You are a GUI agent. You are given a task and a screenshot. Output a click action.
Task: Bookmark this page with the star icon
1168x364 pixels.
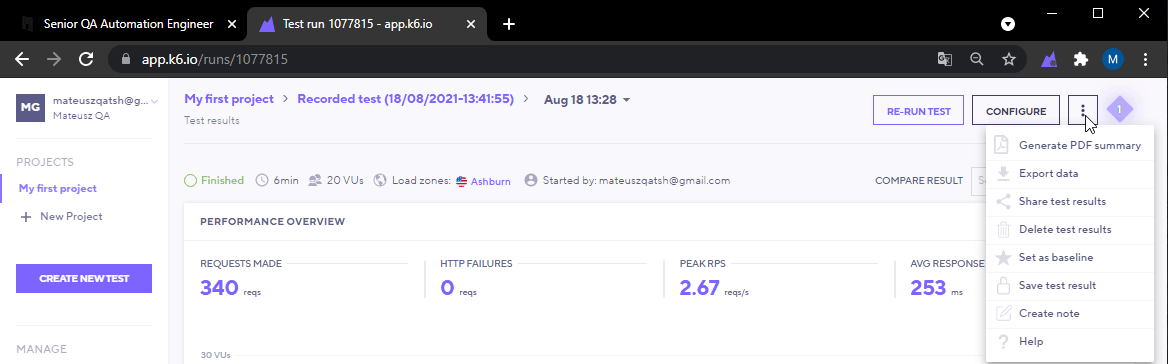click(x=1009, y=60)
